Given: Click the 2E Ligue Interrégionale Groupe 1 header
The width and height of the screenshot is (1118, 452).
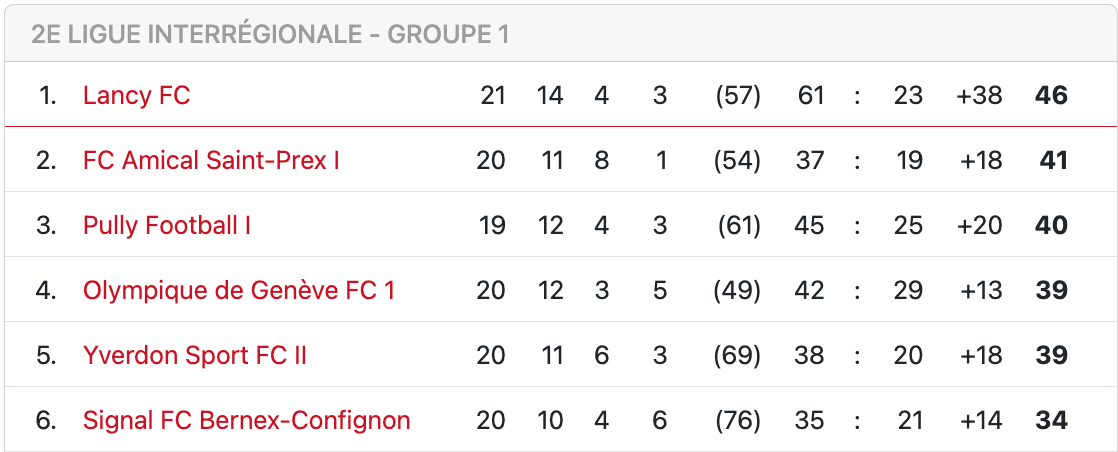Looking at the screenshot, I should click(270, 34).
